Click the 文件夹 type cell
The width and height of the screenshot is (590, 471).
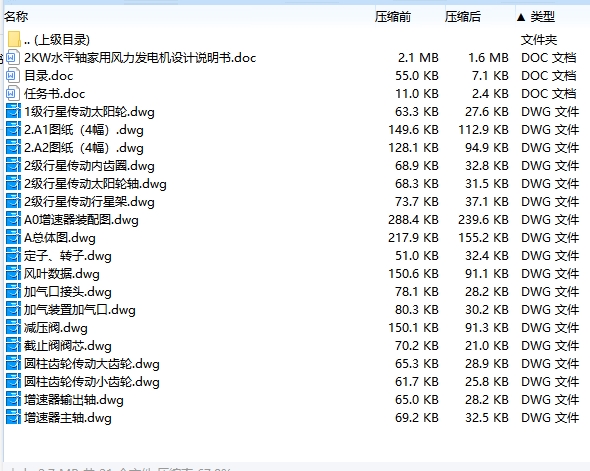[x=539, y=40]
